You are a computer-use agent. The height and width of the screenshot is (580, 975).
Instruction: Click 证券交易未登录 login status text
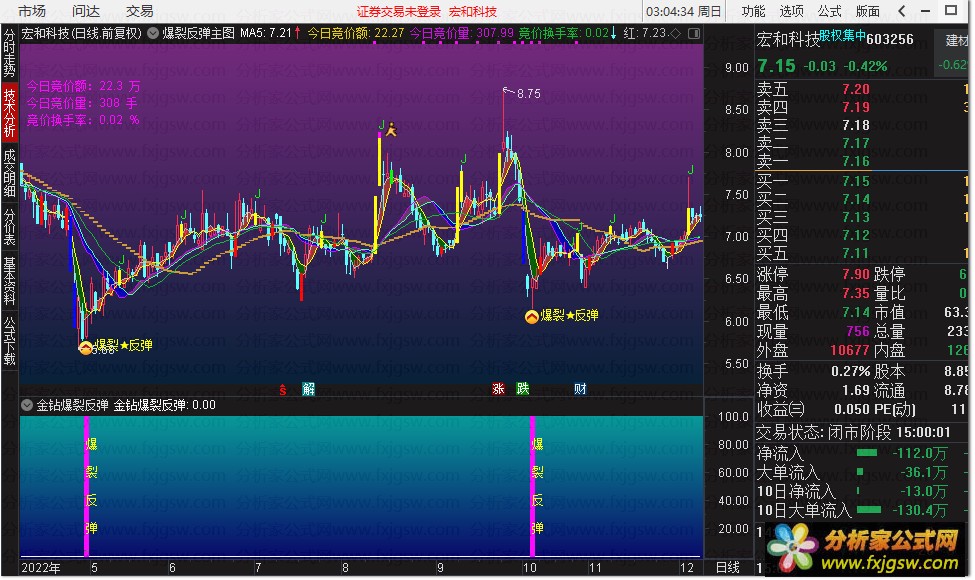coord(399,11)
